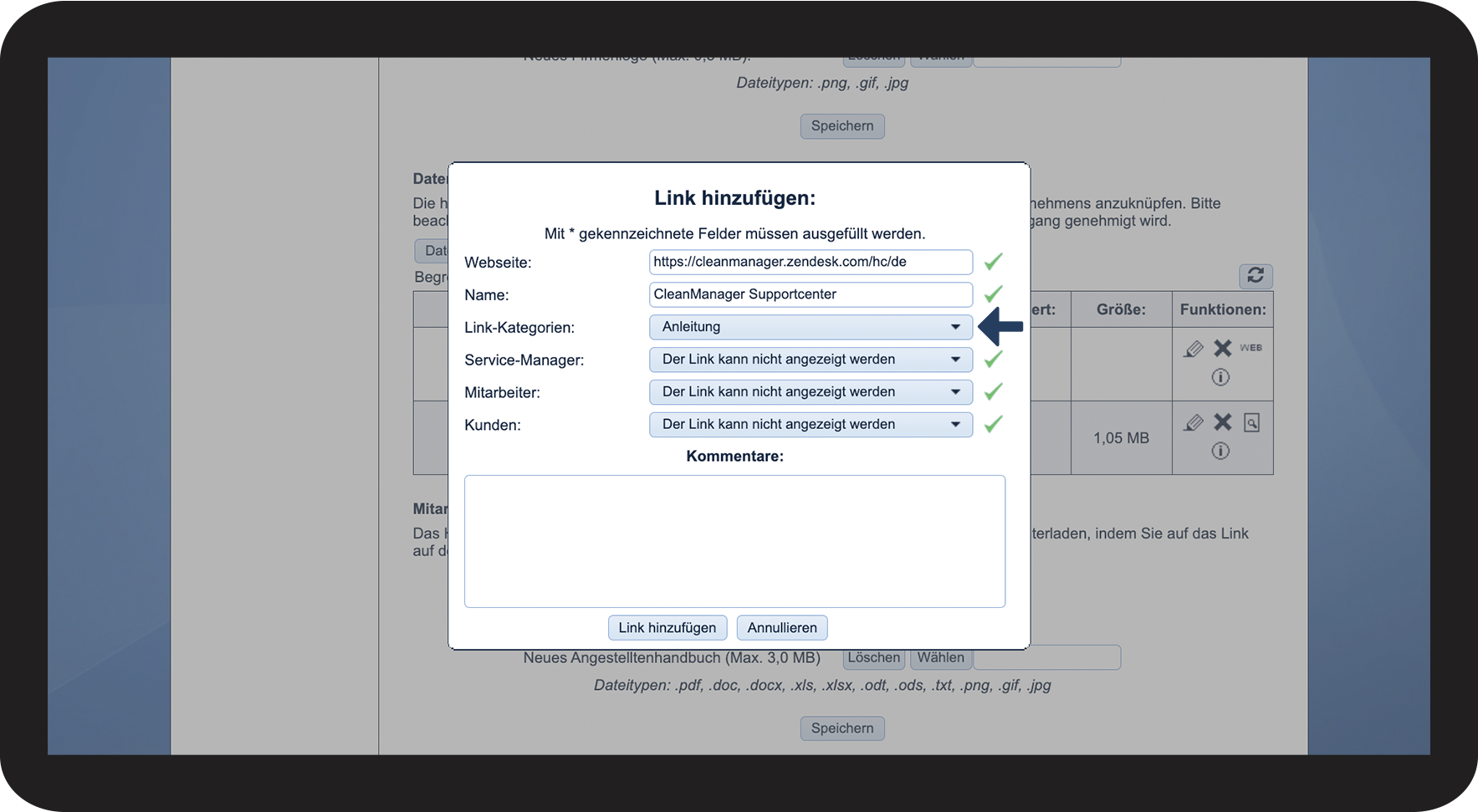
Task: Select the 1,05 MB size cell
Action: [x=1121, y=438]
